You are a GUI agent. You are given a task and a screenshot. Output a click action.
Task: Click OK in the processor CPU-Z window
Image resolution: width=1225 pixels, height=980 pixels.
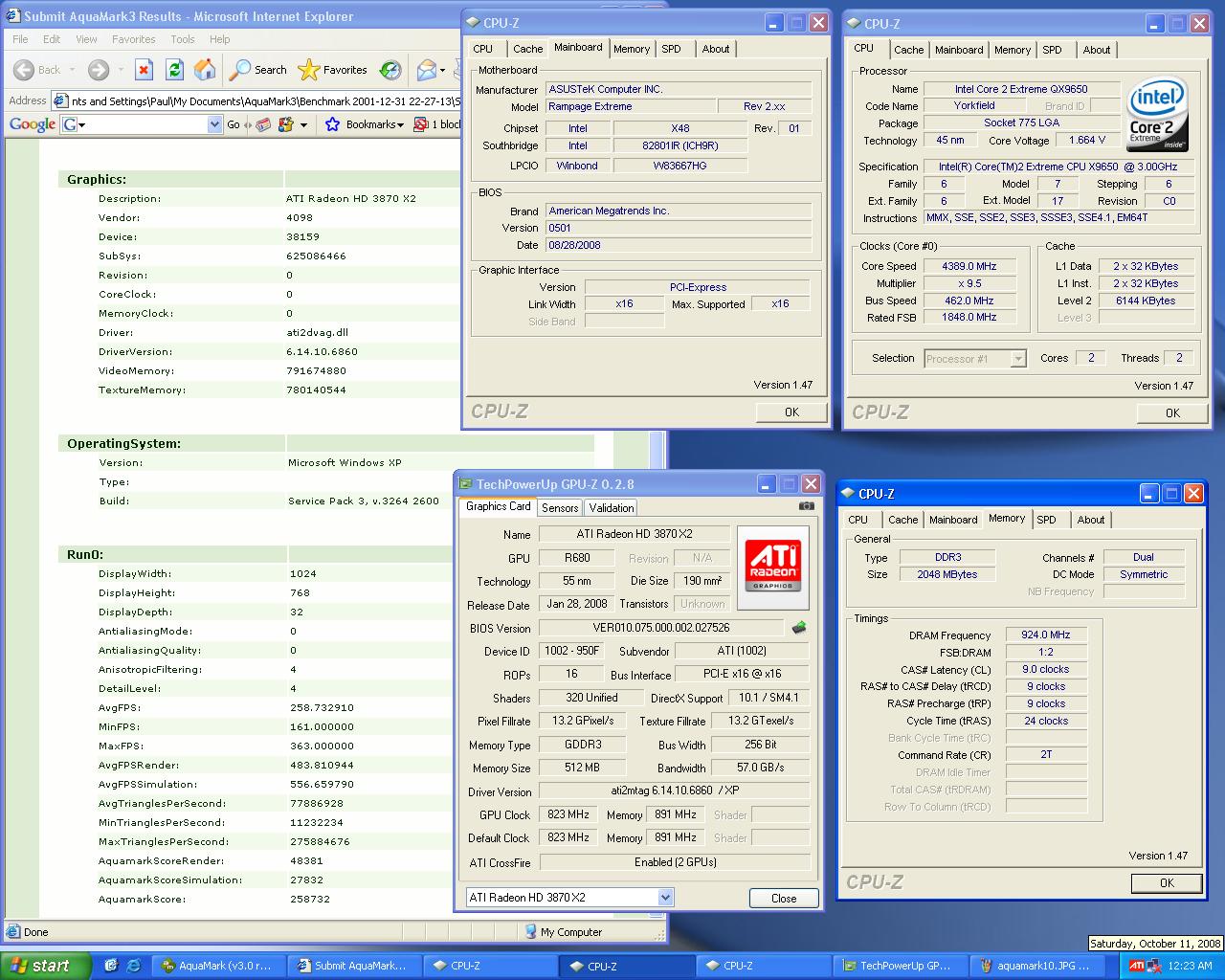pos(1172,413)
